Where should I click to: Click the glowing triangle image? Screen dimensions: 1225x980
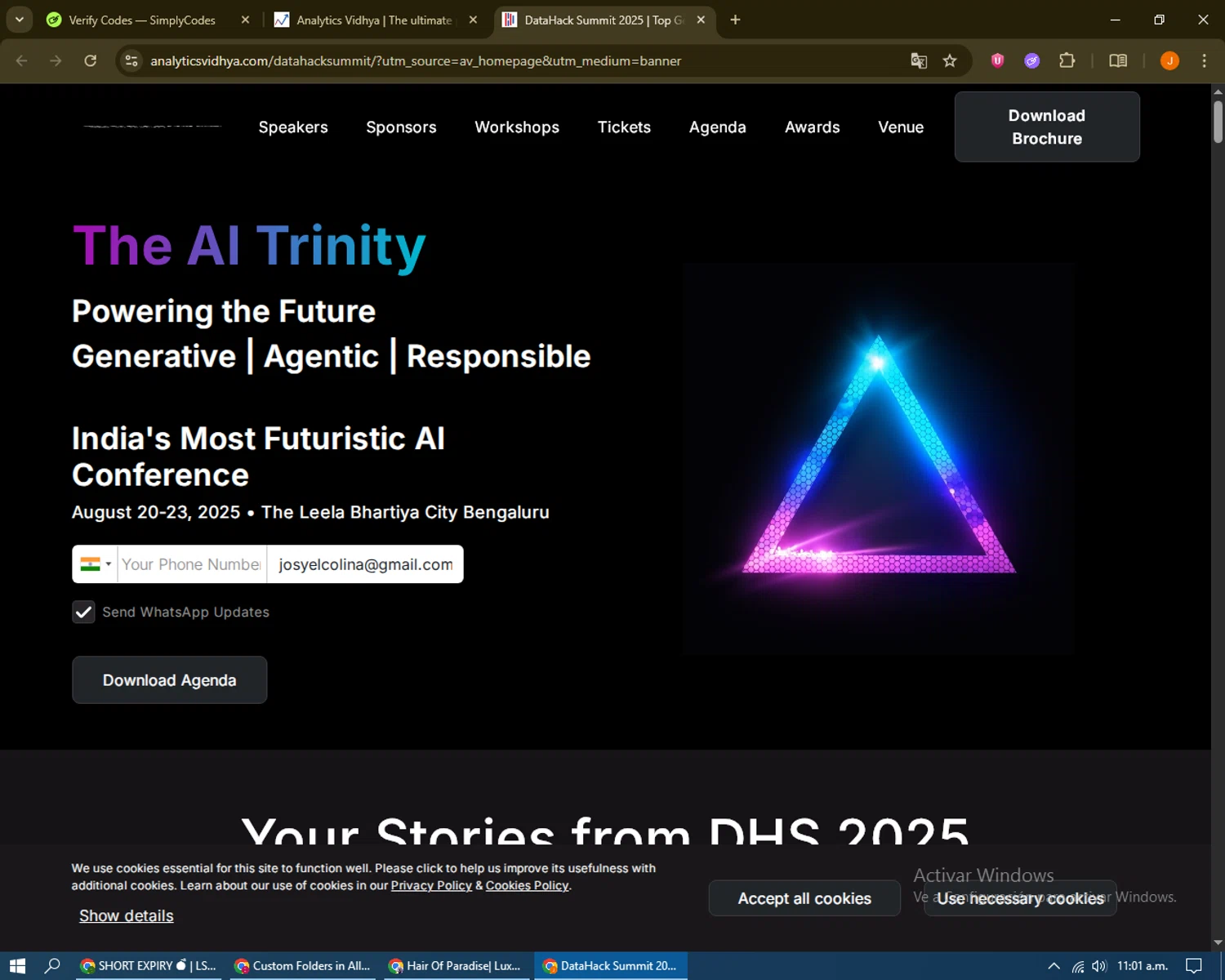point(879,458)
